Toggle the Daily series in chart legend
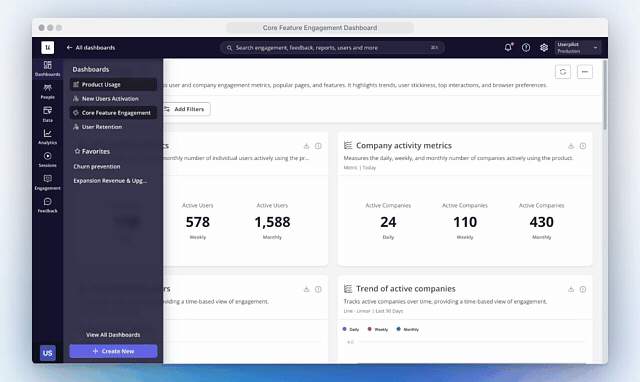Image resolution: width=640 pixels, height=382 pixels. [351, 329]
